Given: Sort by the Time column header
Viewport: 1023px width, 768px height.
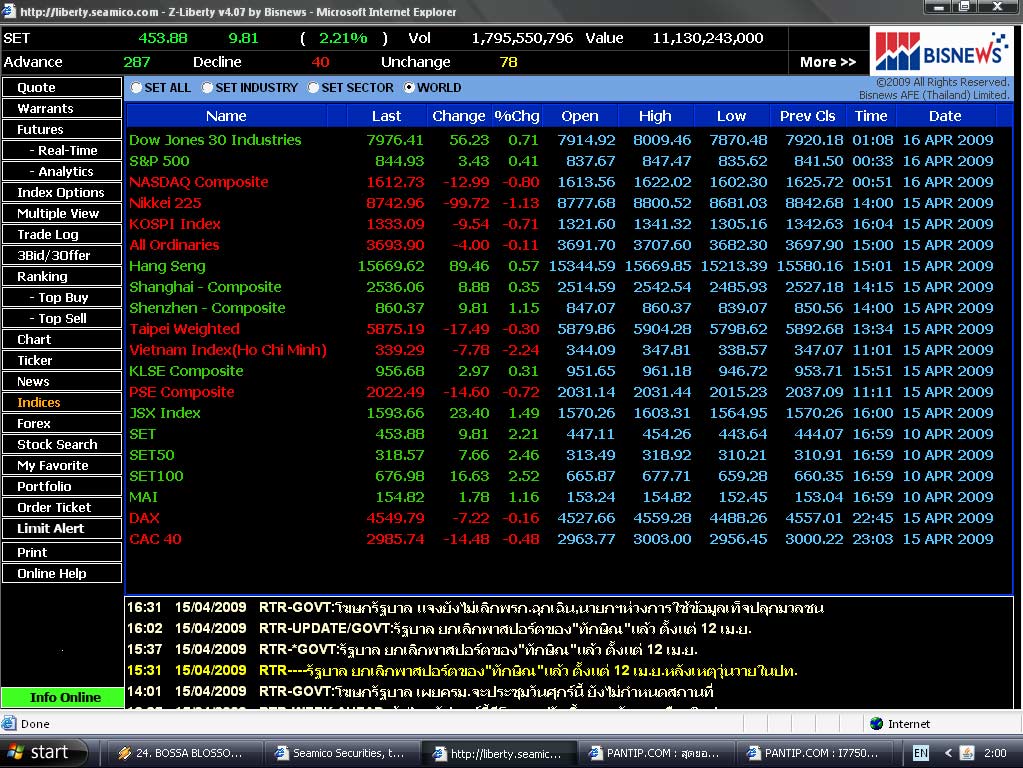Looking at the screenshot, I should 871,116.
